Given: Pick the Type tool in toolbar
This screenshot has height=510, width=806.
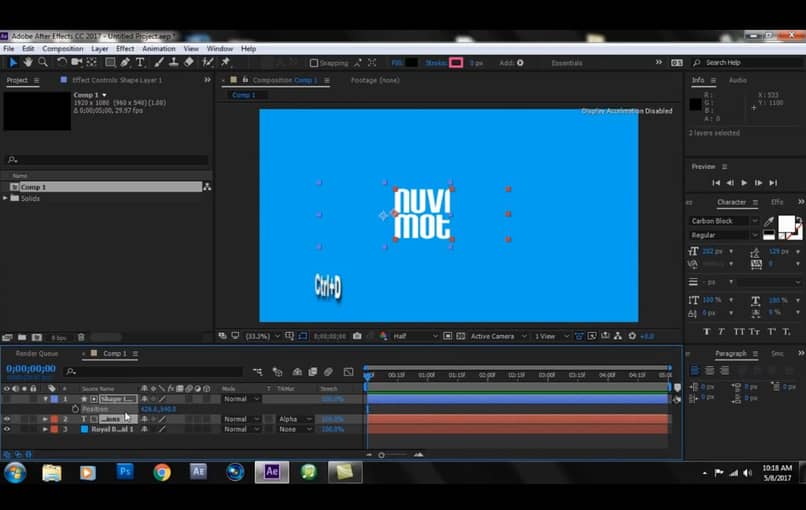Looking at the screenshot, I should [x=140, y=62].
